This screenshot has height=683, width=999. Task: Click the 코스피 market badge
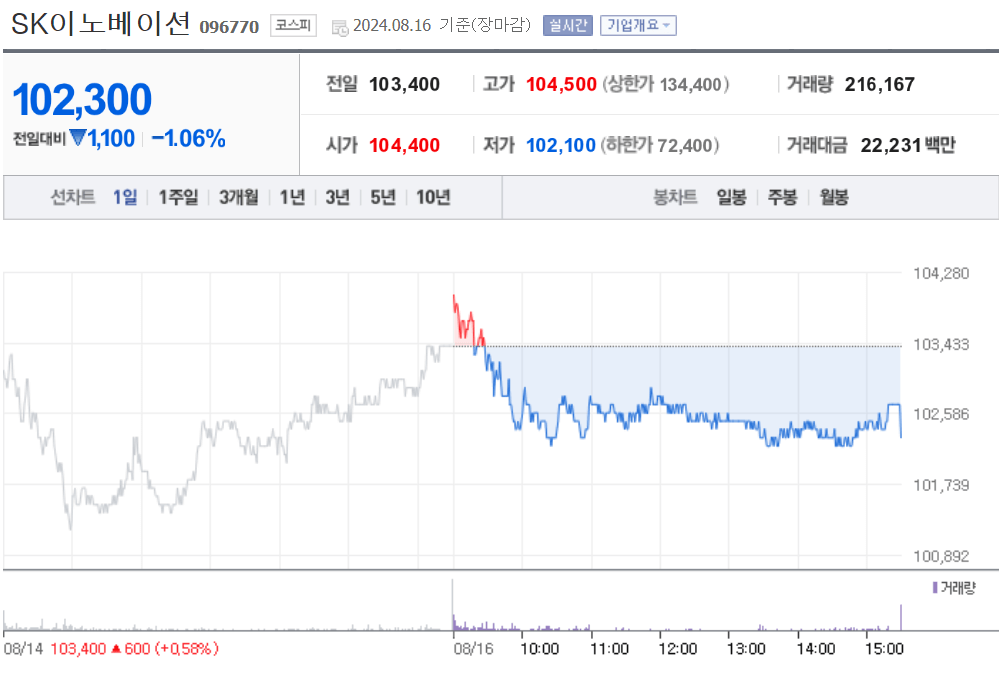coord(293,25)
